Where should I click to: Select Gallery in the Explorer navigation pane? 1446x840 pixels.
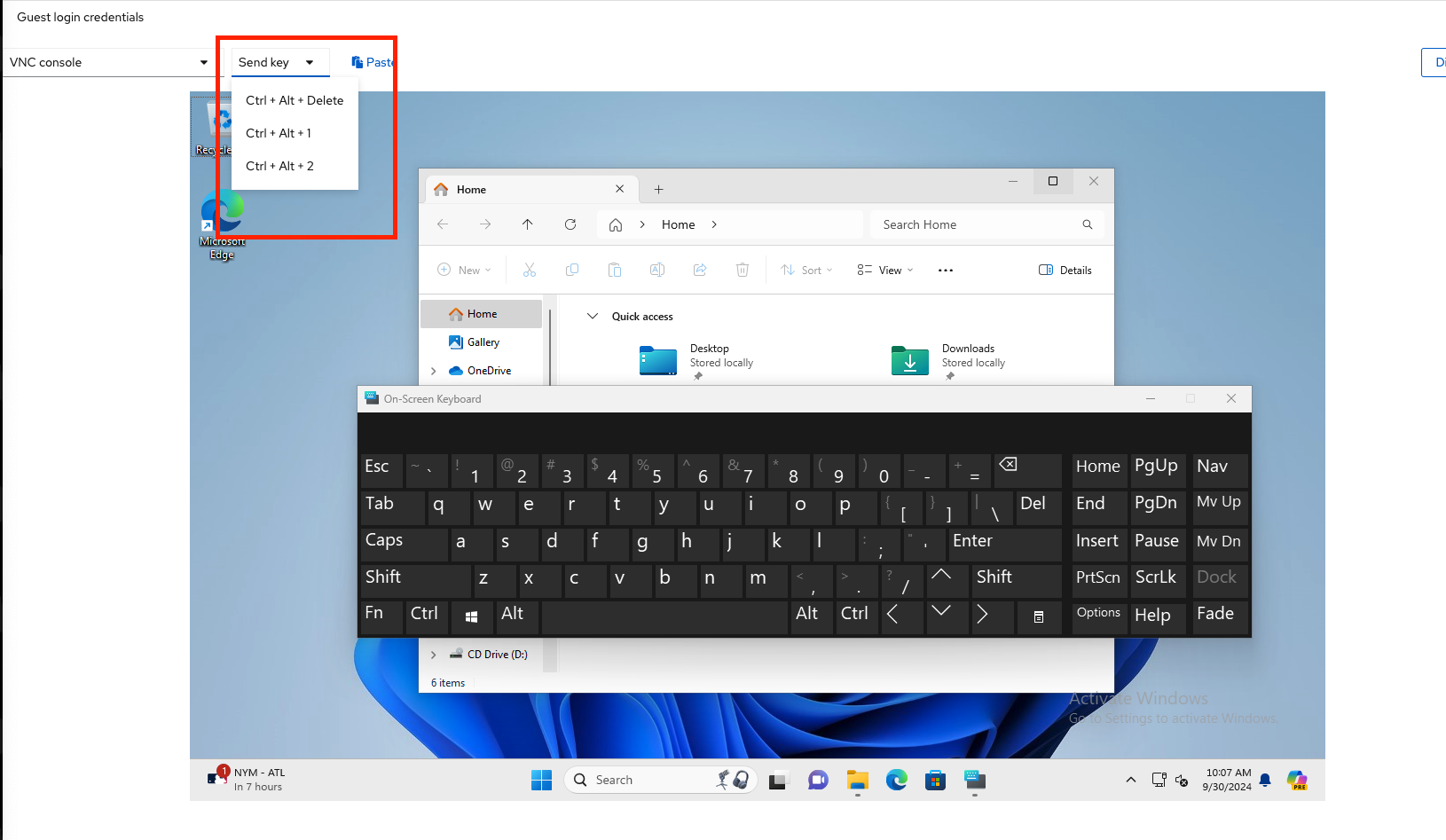(x=483, y=342)
